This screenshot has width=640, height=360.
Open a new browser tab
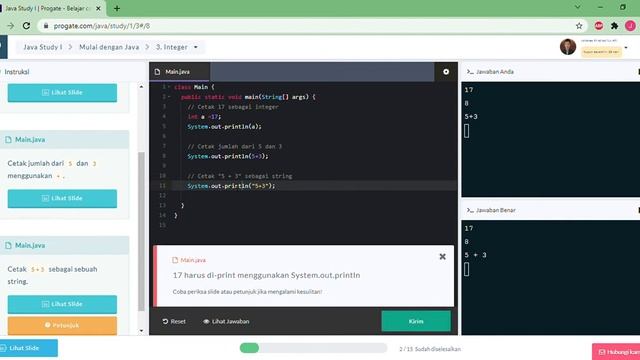(x=117, y=8)
